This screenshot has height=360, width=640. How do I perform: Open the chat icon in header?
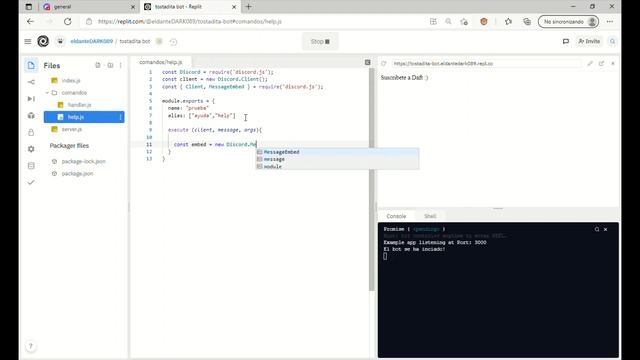pyautogui.click(x=566, y=41)
